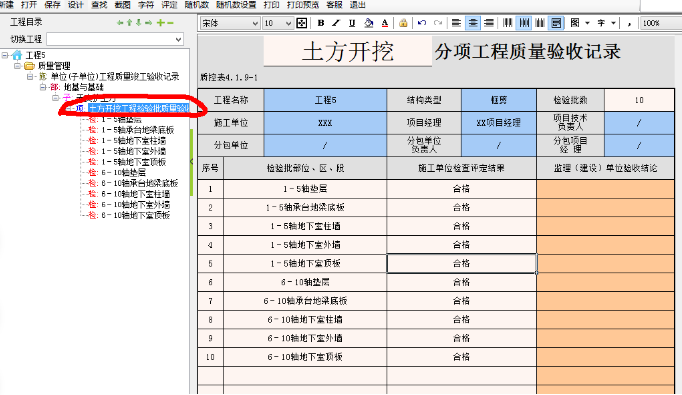The width and height of the screenshot is (682, 395).
Task: Click the 框剪 structure type cell
Action: coord(499,100)
